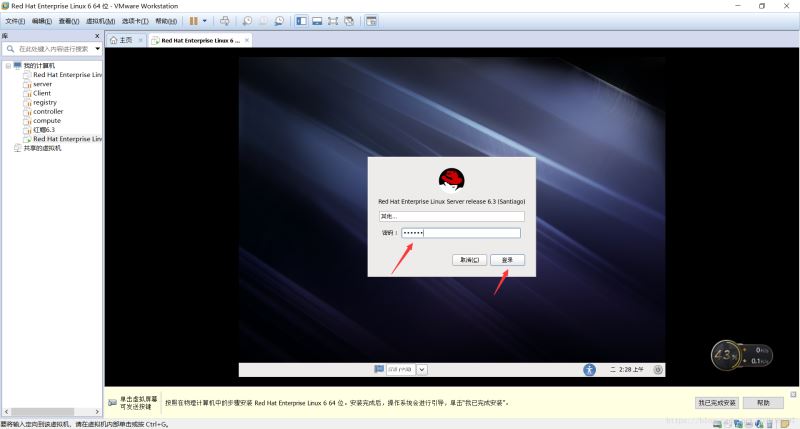Screen dimensions: 800x429
Task: Click the accessibility icon in login panel
Action: (589, 369)
